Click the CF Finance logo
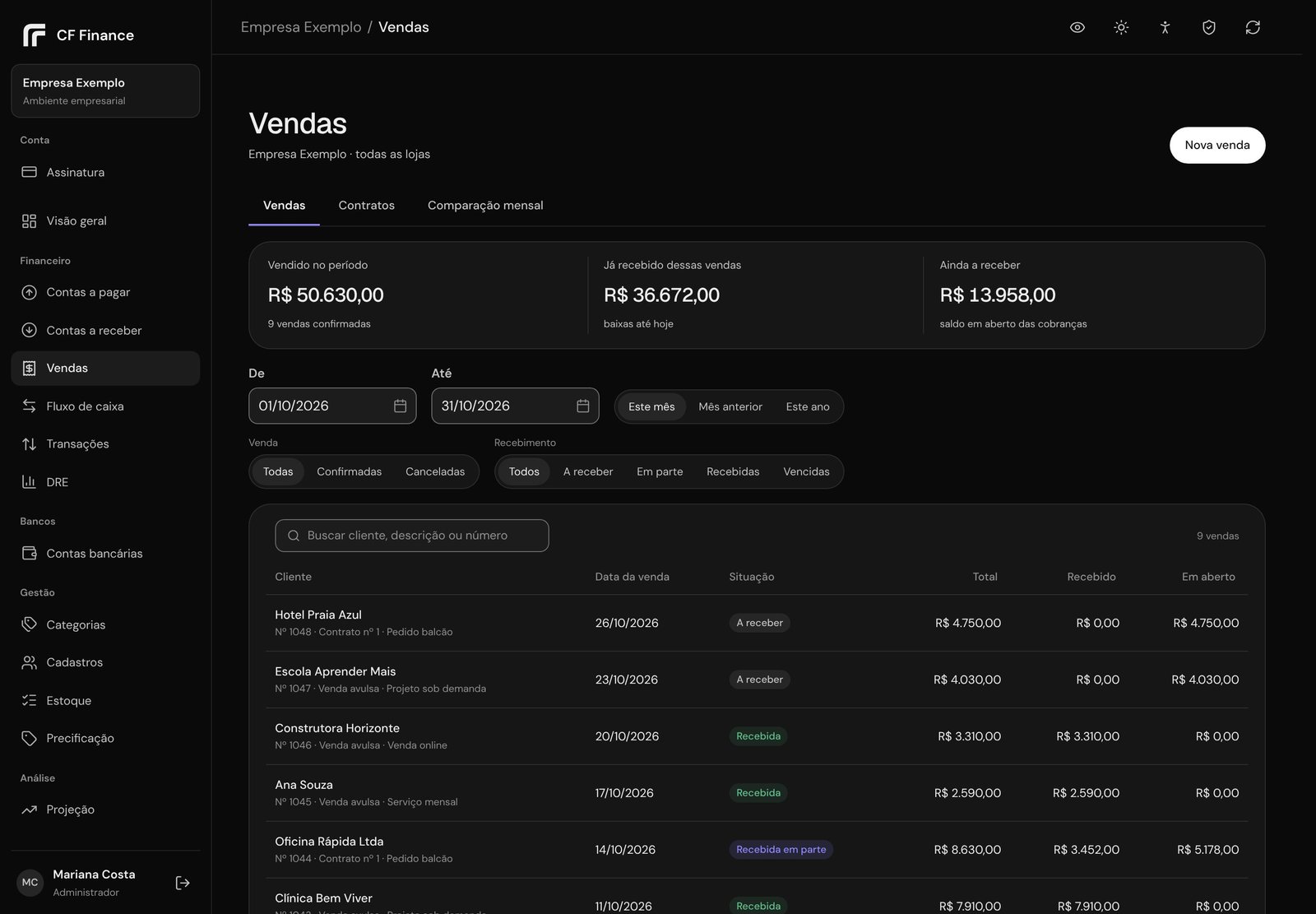Screen dimensions: 1316x914 pos(78,35)
